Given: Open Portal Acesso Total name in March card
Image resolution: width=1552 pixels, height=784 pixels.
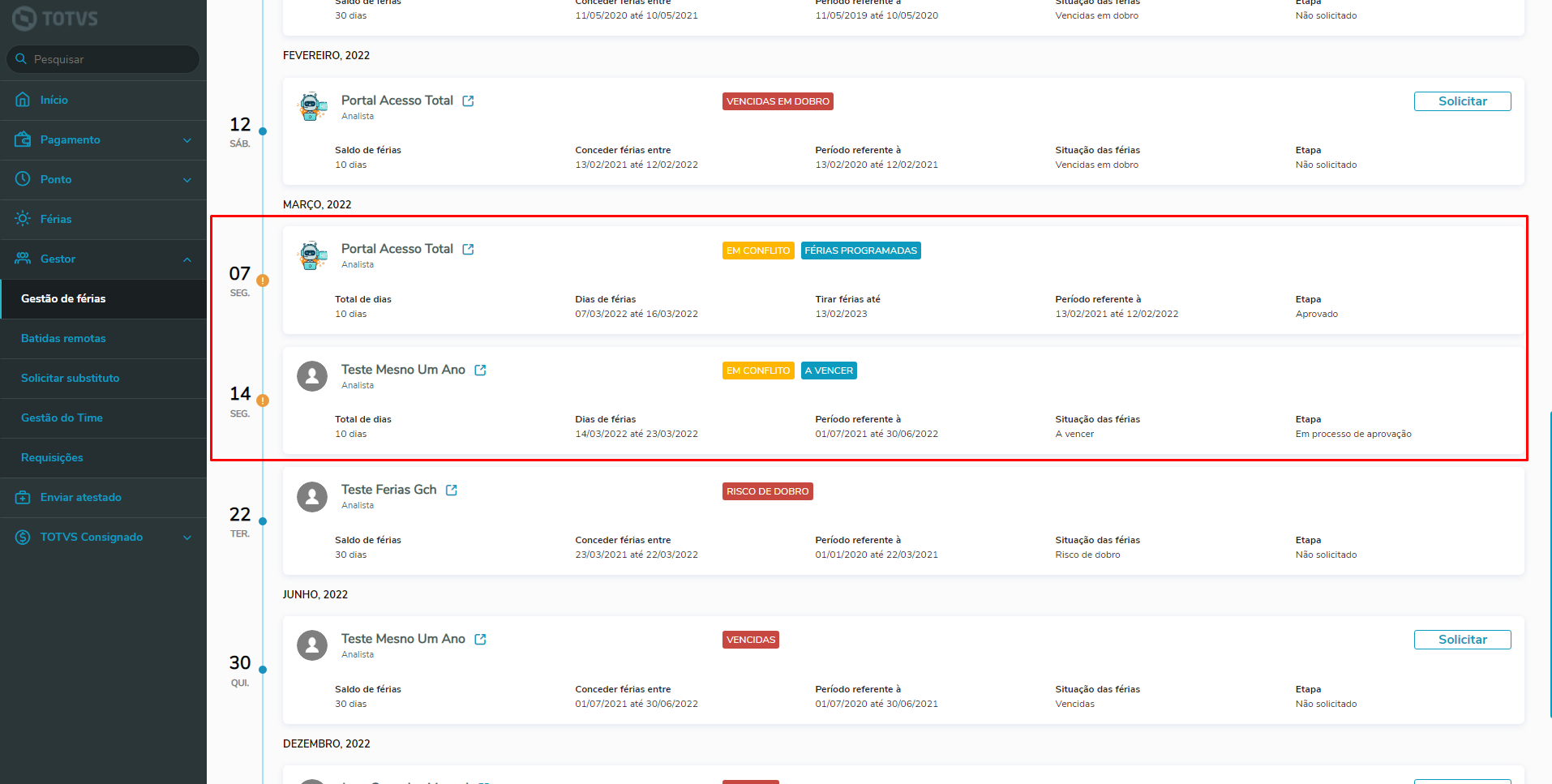Looking at the screenshot, I should tap(397, 249).
